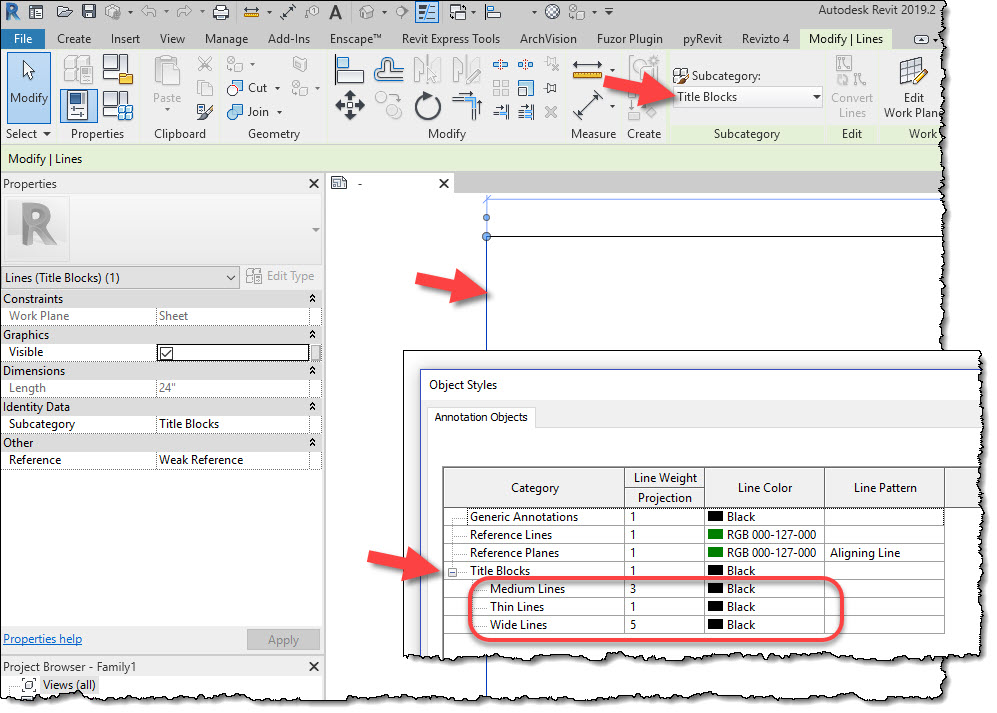This screenshot has width=997, height=713.
Task: Open the pyRevit ribbon tab
Action: 702,39
